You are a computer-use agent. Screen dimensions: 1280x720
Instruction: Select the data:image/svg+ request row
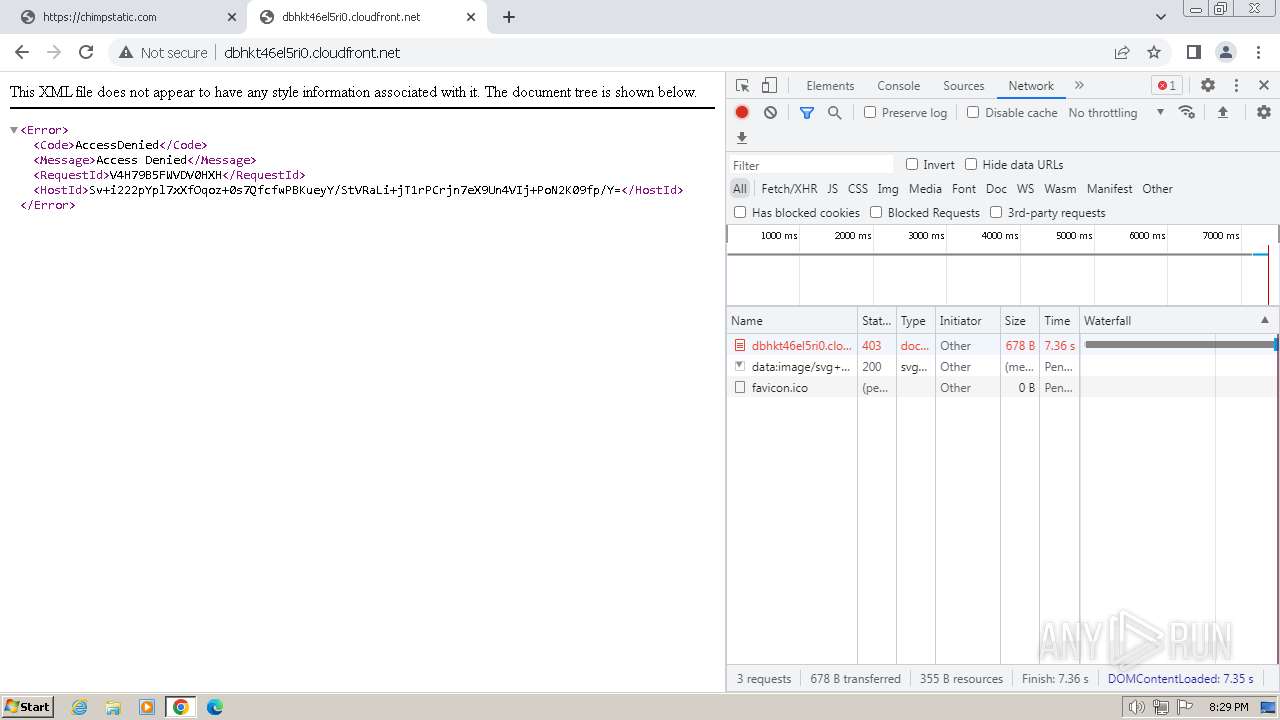point(1003,366)
